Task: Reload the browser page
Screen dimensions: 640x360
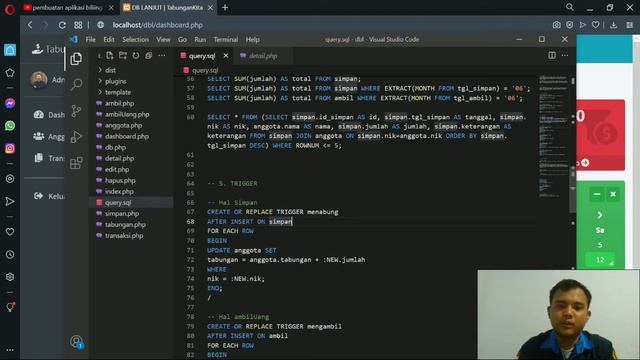Action: tap(62, 25)
